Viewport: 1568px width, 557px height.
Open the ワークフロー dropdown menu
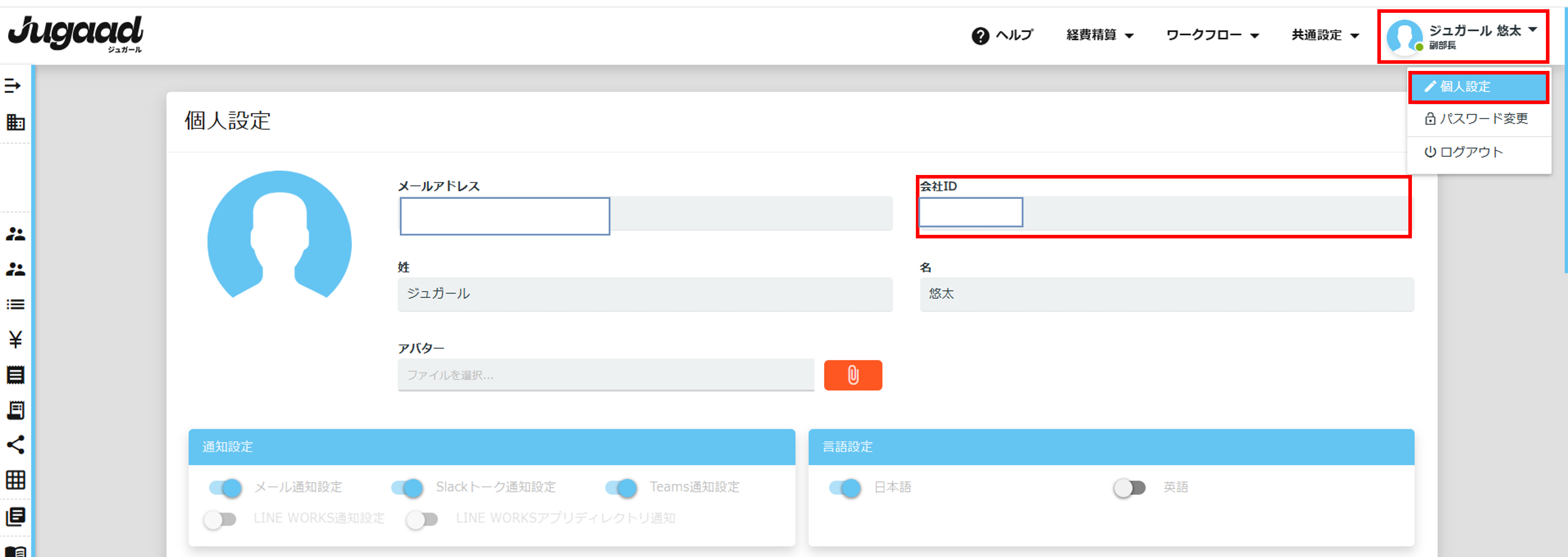(1212, 35)
